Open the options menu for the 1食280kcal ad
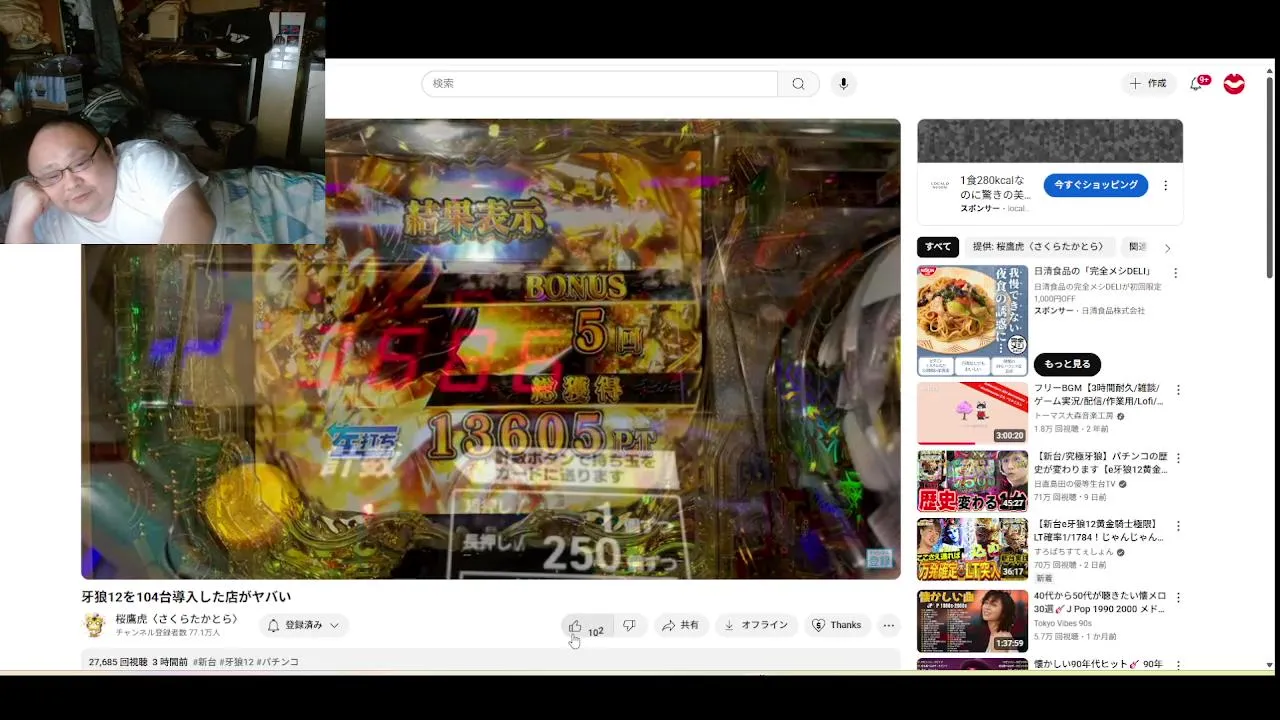1280x720 pixels. [x=1165, y=186]
